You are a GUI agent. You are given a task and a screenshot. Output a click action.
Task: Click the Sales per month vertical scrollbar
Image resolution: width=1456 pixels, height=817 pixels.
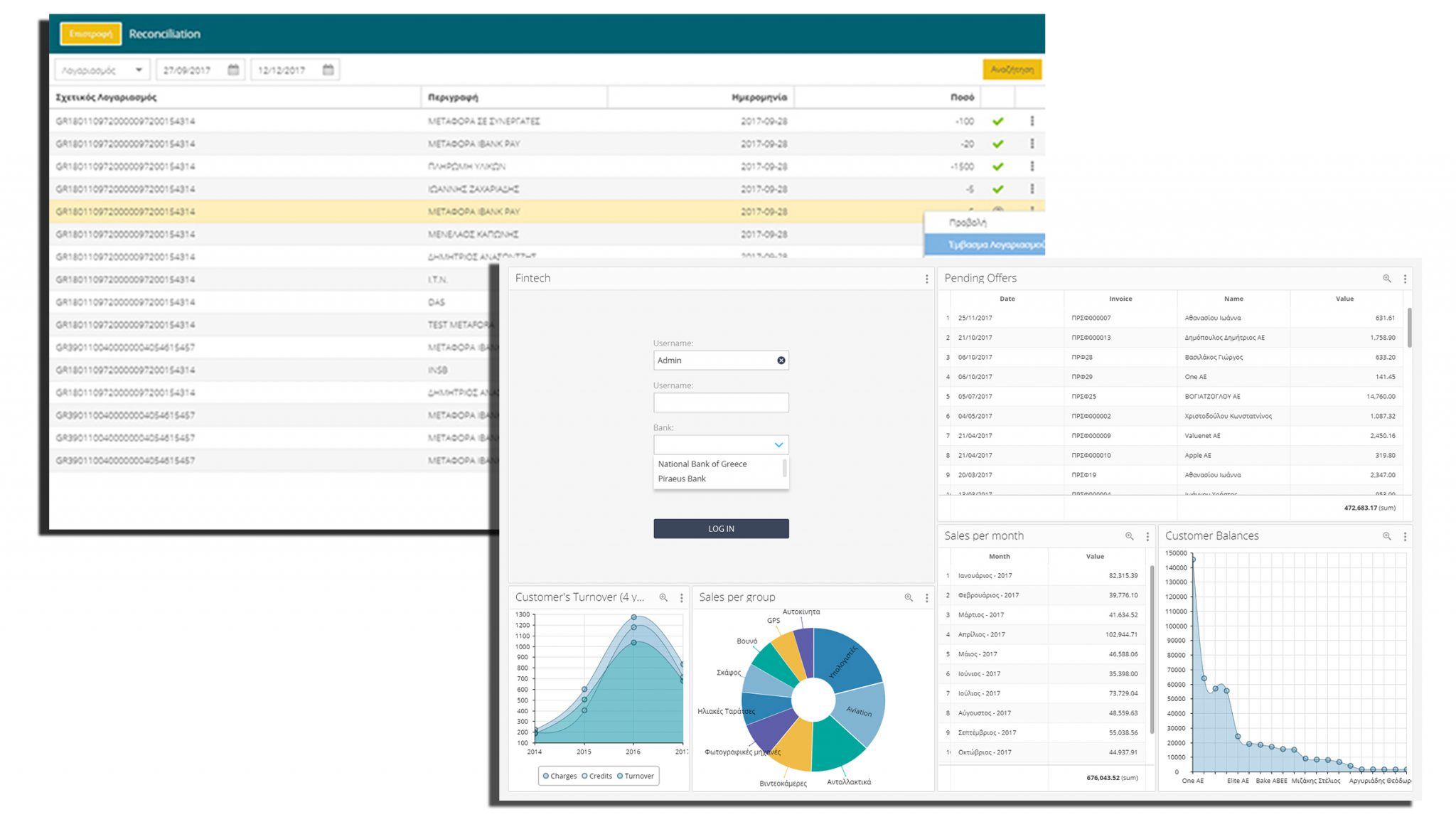click(1151, 650)
